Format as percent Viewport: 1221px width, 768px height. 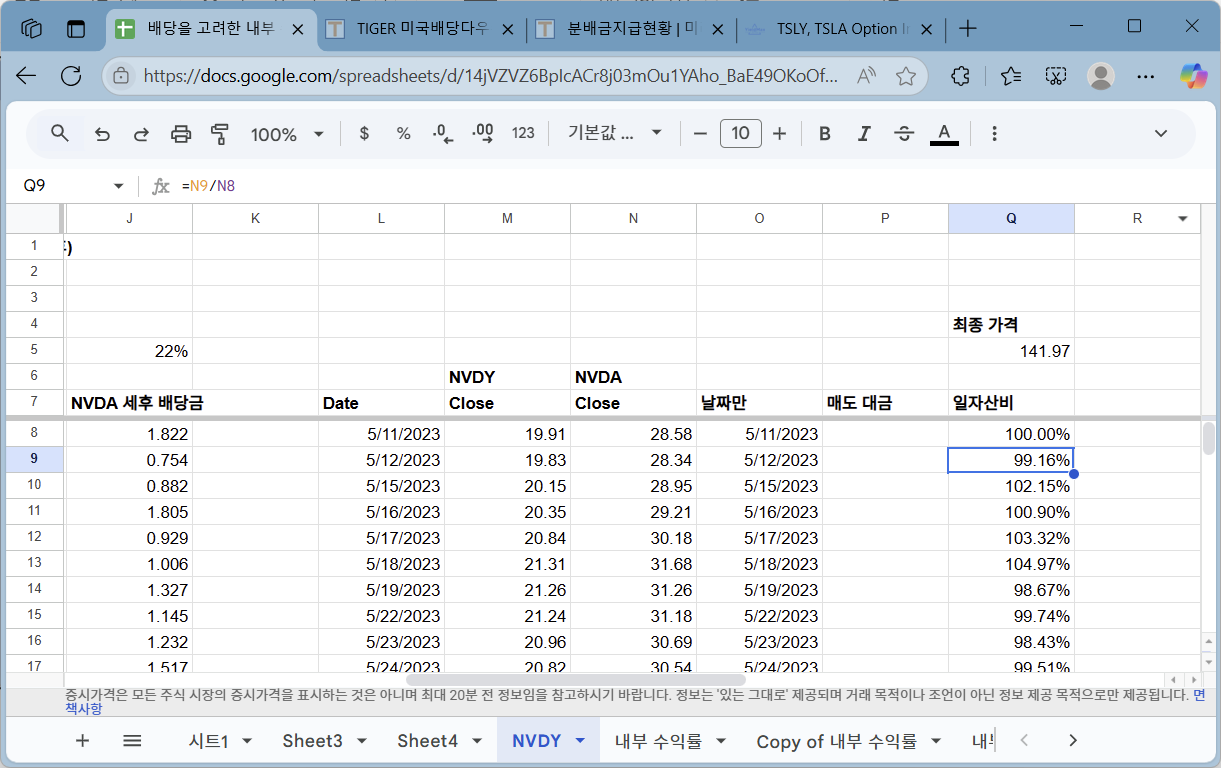(x=403, y=134)
